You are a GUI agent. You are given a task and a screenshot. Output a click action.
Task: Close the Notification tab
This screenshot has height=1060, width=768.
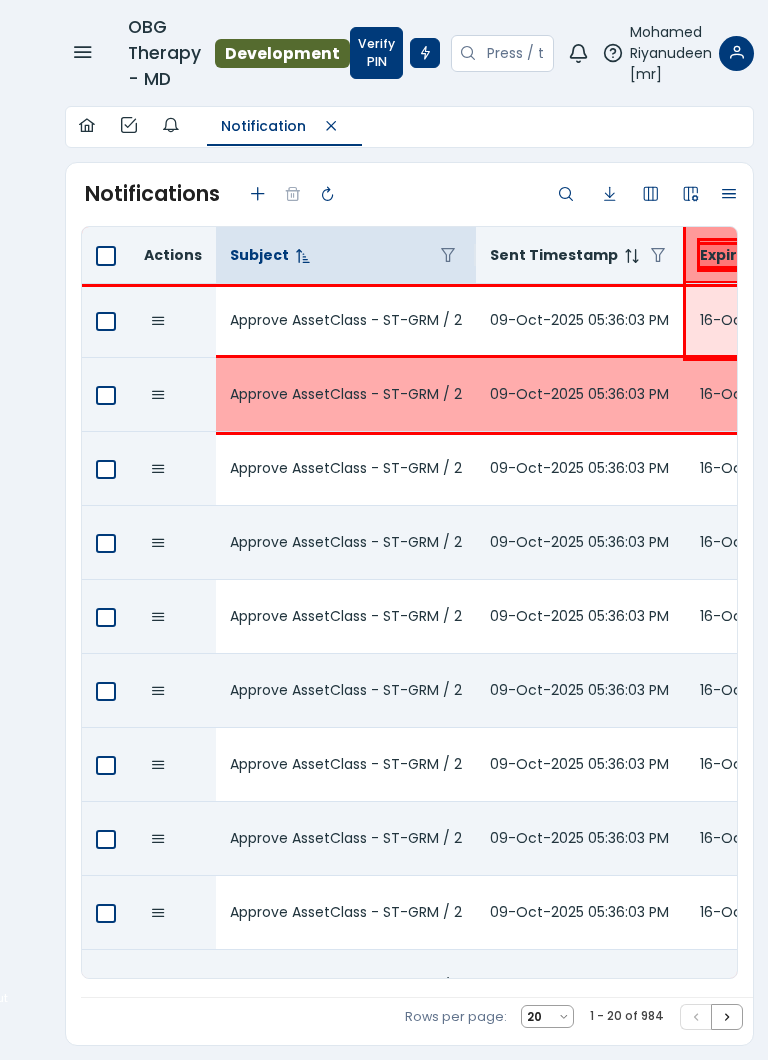coord(331,126)
